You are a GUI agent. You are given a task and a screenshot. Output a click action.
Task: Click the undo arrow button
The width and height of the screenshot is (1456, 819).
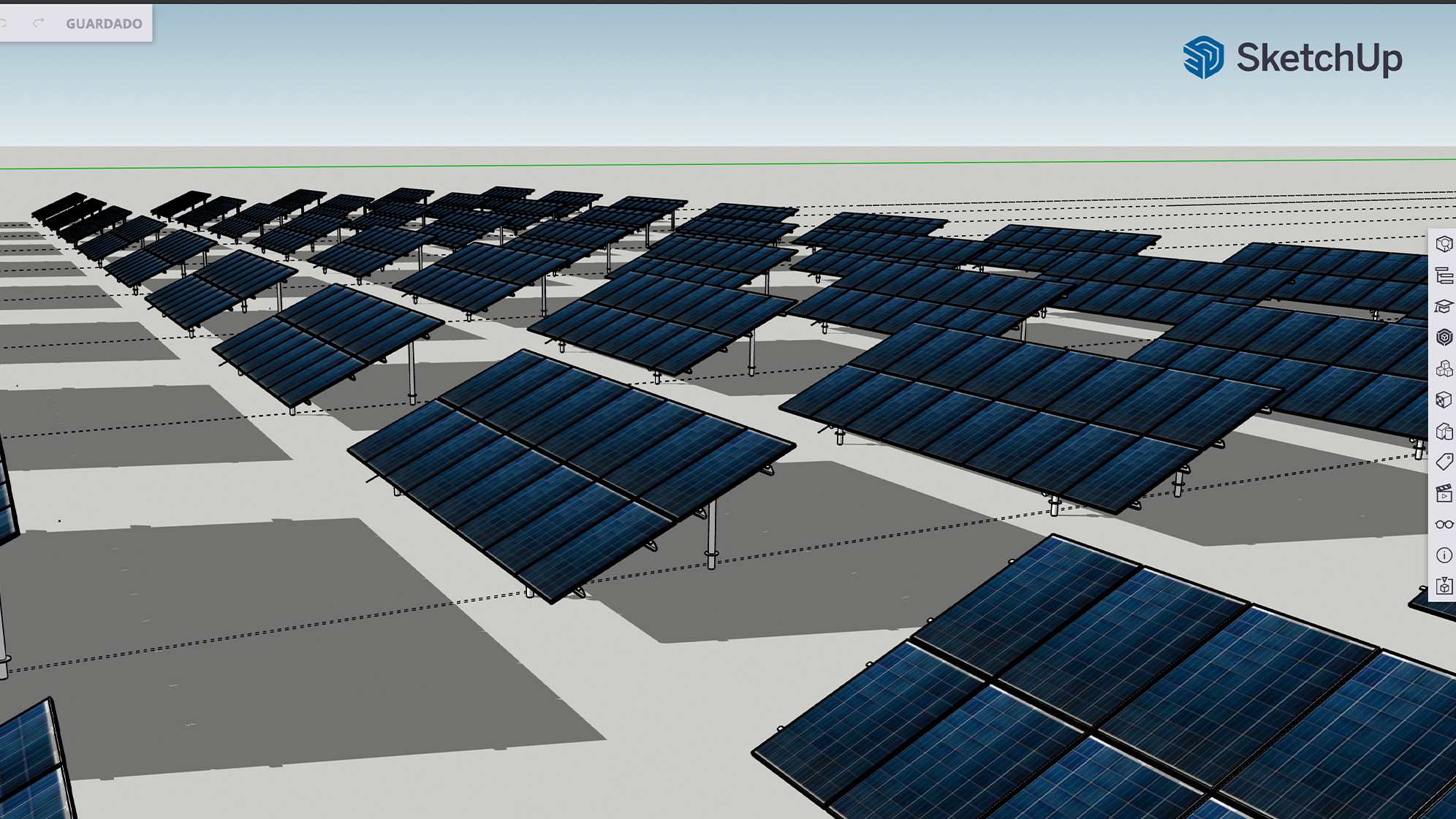pos(4,23)
